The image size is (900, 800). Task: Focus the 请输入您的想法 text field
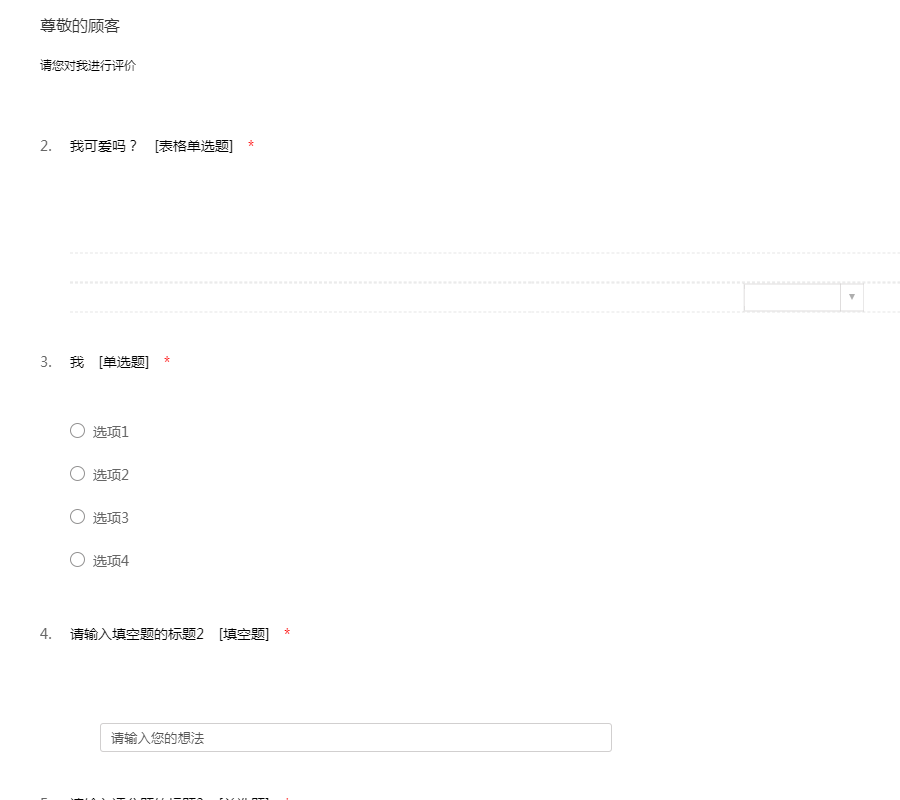click(x=355, y=738)
